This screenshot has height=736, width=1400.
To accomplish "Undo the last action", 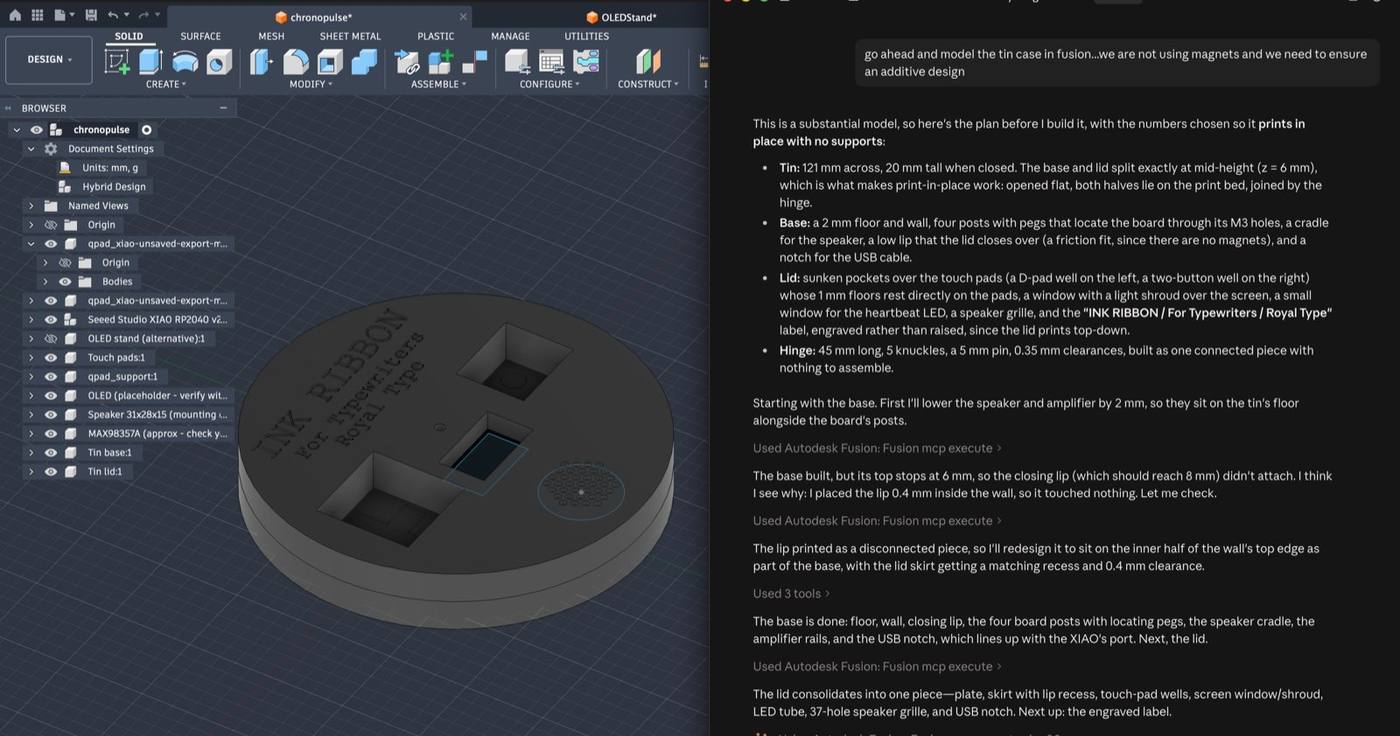I will coord(113,16).
